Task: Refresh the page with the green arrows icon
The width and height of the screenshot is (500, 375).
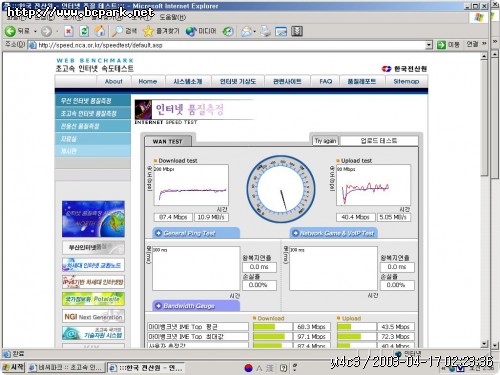Action: (84, 31)
